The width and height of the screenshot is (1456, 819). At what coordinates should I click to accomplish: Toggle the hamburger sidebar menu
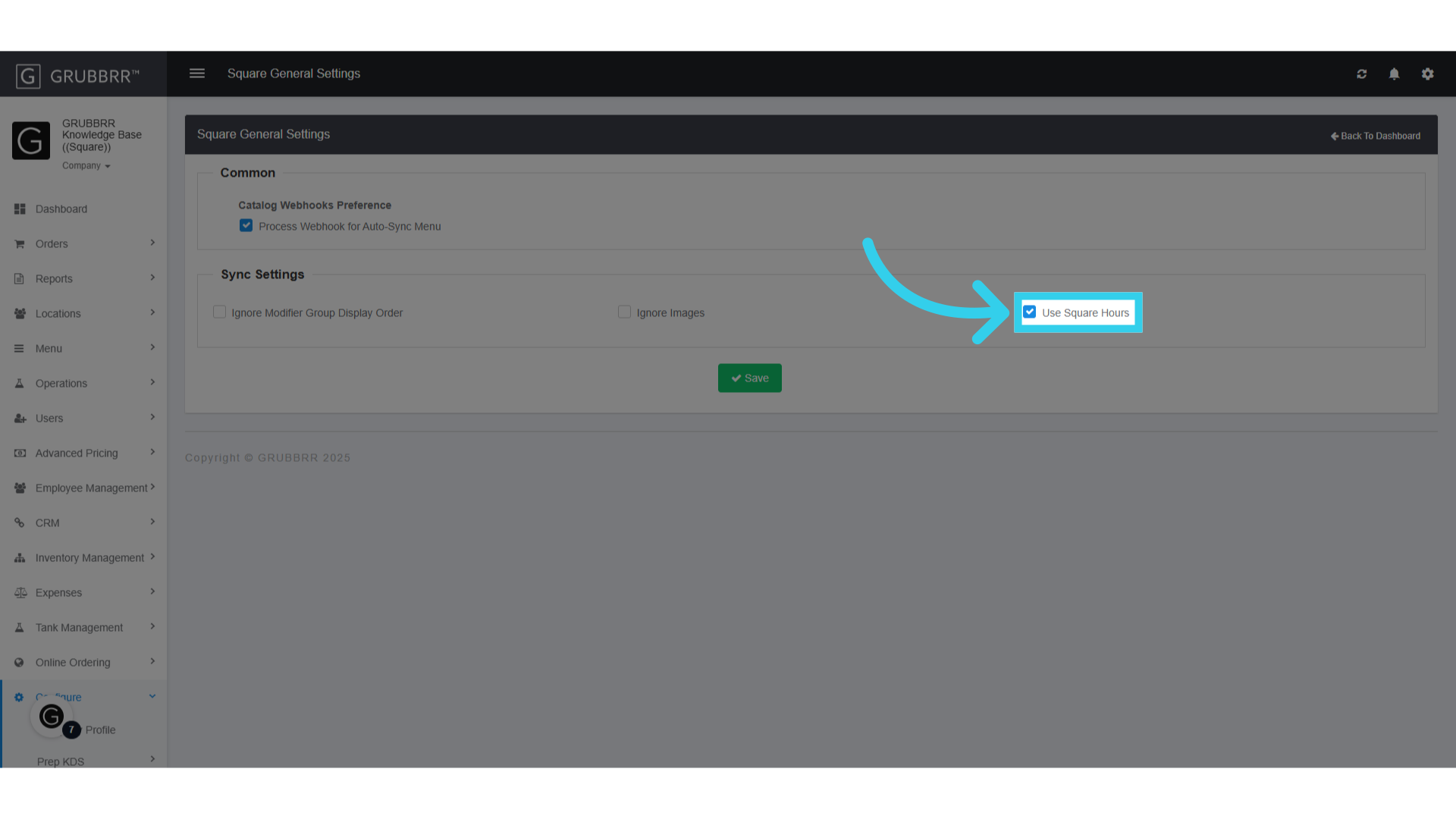tap(197, 74)
